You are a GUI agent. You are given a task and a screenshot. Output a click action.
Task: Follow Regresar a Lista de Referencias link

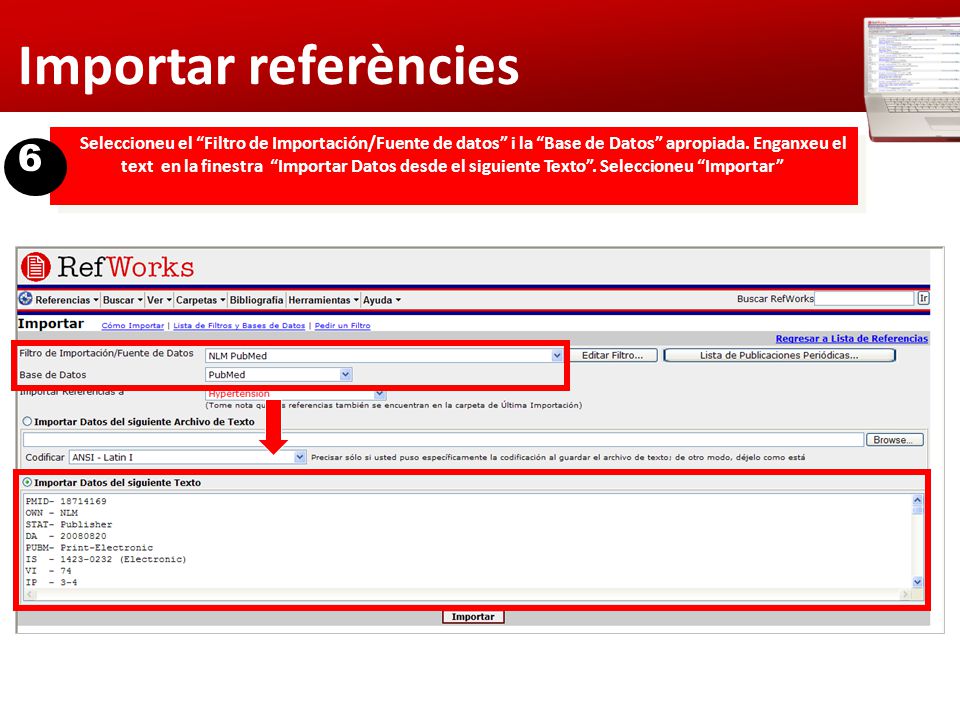coord(852,339)
